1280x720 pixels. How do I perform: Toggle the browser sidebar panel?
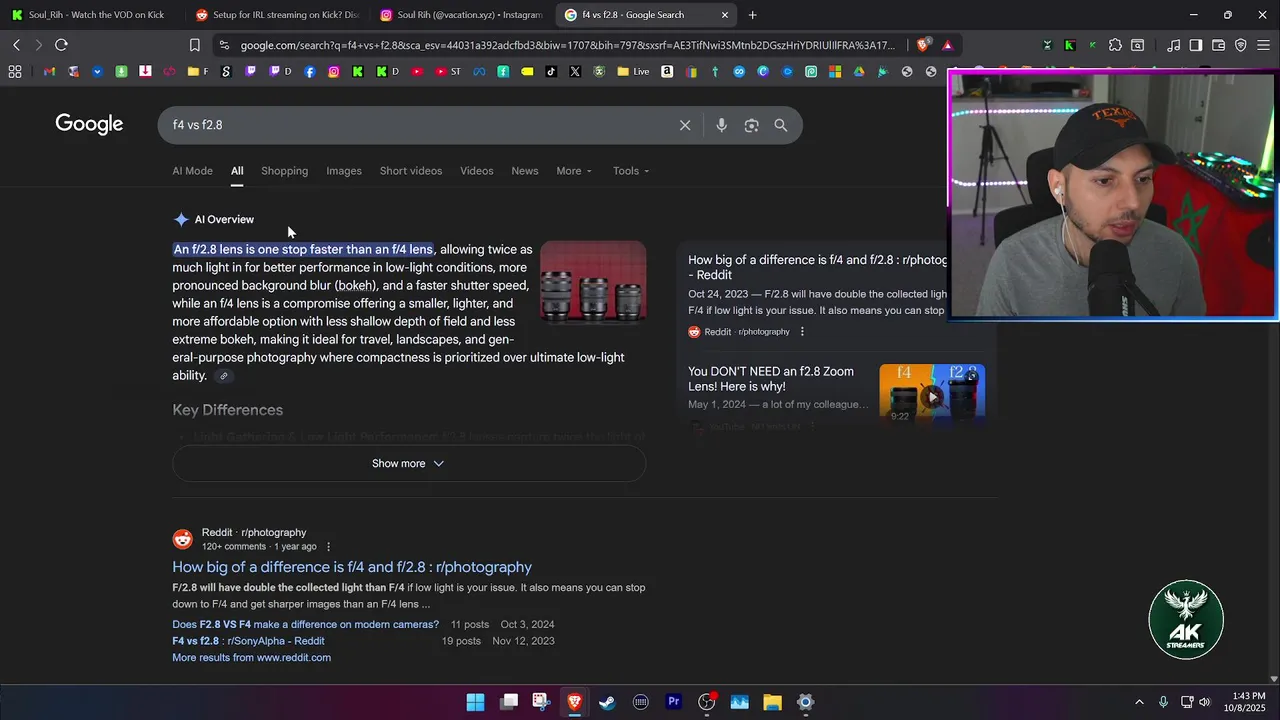pyautogui.click(x=1196, y=45)
